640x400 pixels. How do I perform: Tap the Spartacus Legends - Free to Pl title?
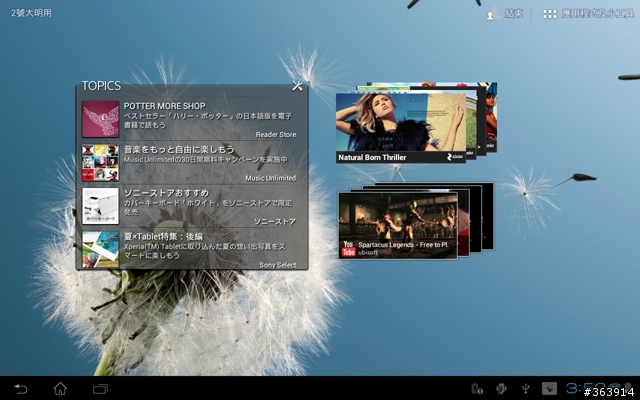tap(403, 244)
